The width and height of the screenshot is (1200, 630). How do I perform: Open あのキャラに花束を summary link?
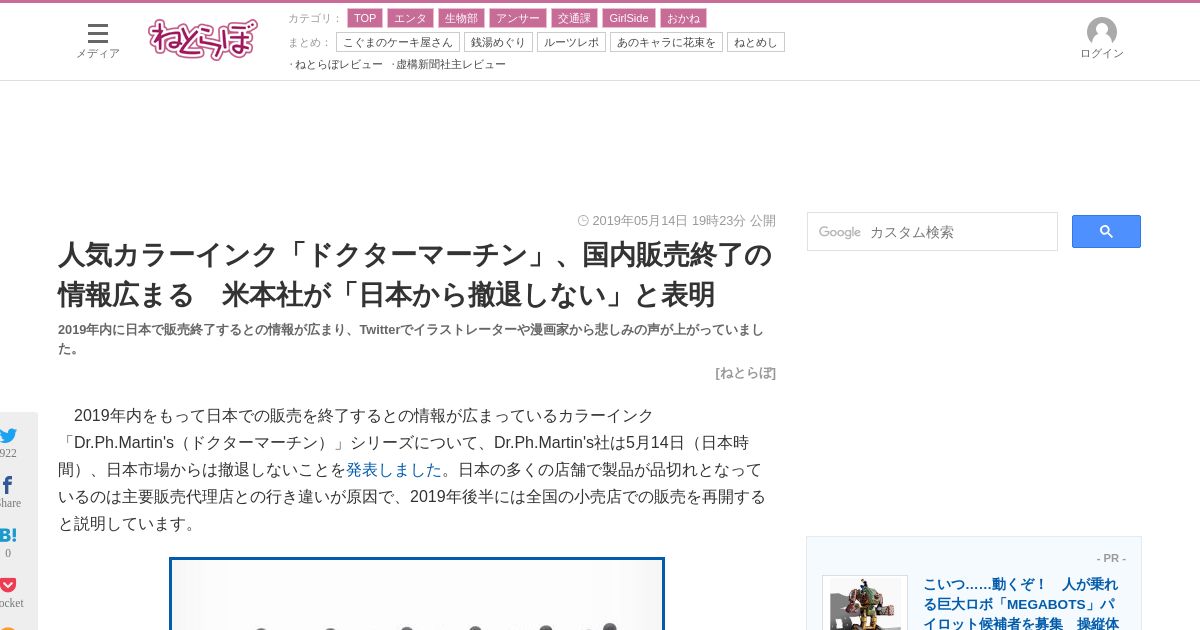tap(666, 42)
